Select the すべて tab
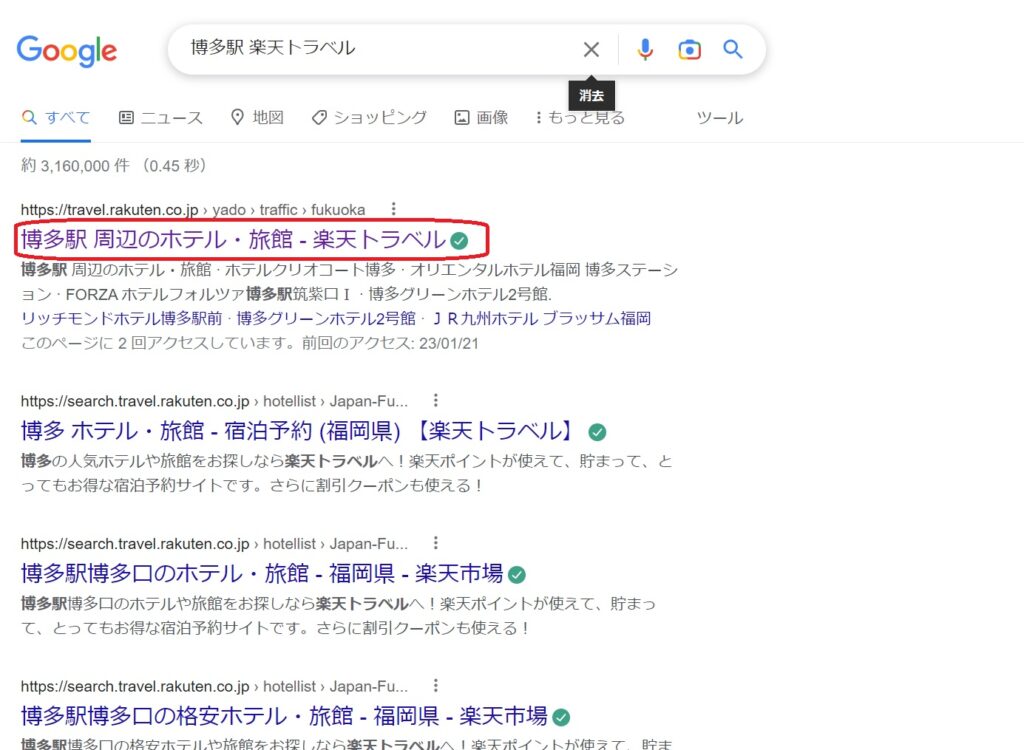This screenshot has height=750, width=1024. coord(56,118)
